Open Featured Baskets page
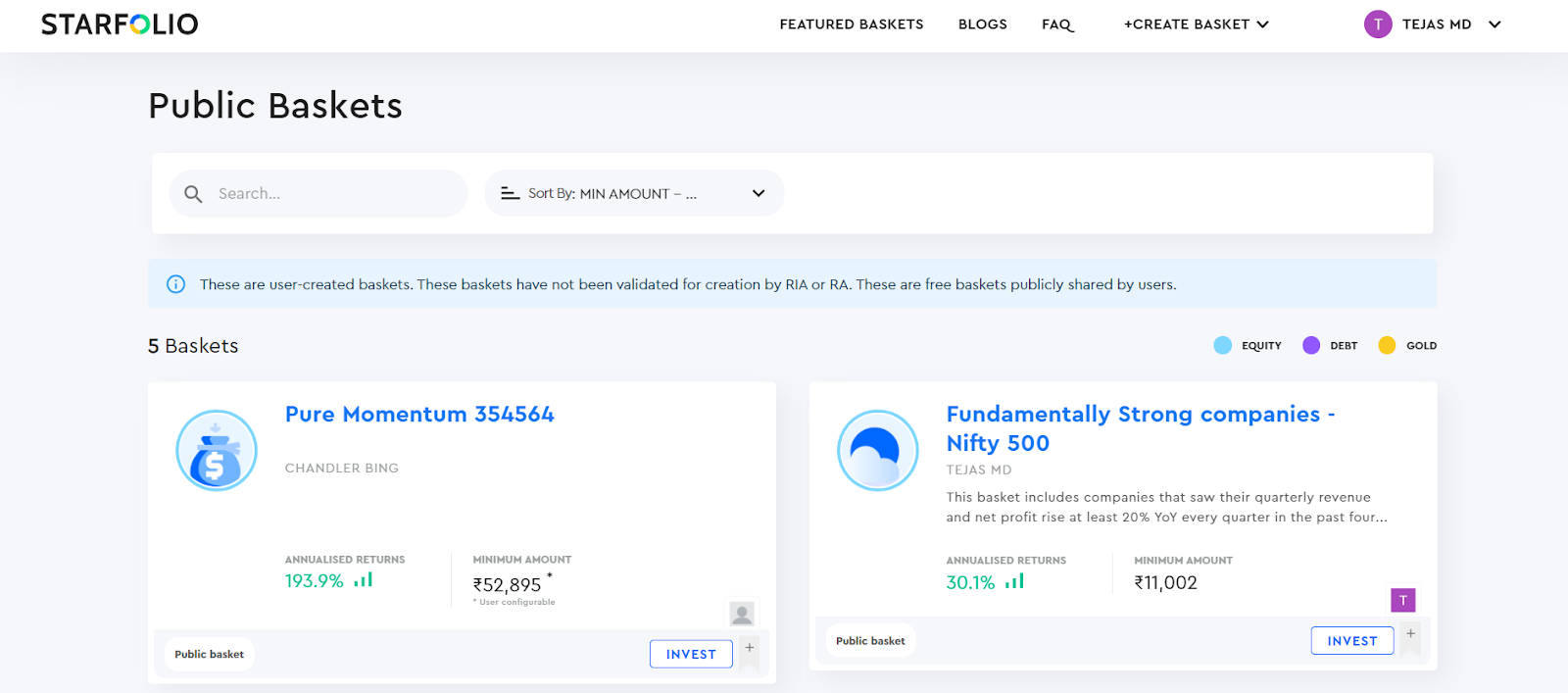Image resolution: width=1568 pixels, height=693 pixels. click(852, 25)
